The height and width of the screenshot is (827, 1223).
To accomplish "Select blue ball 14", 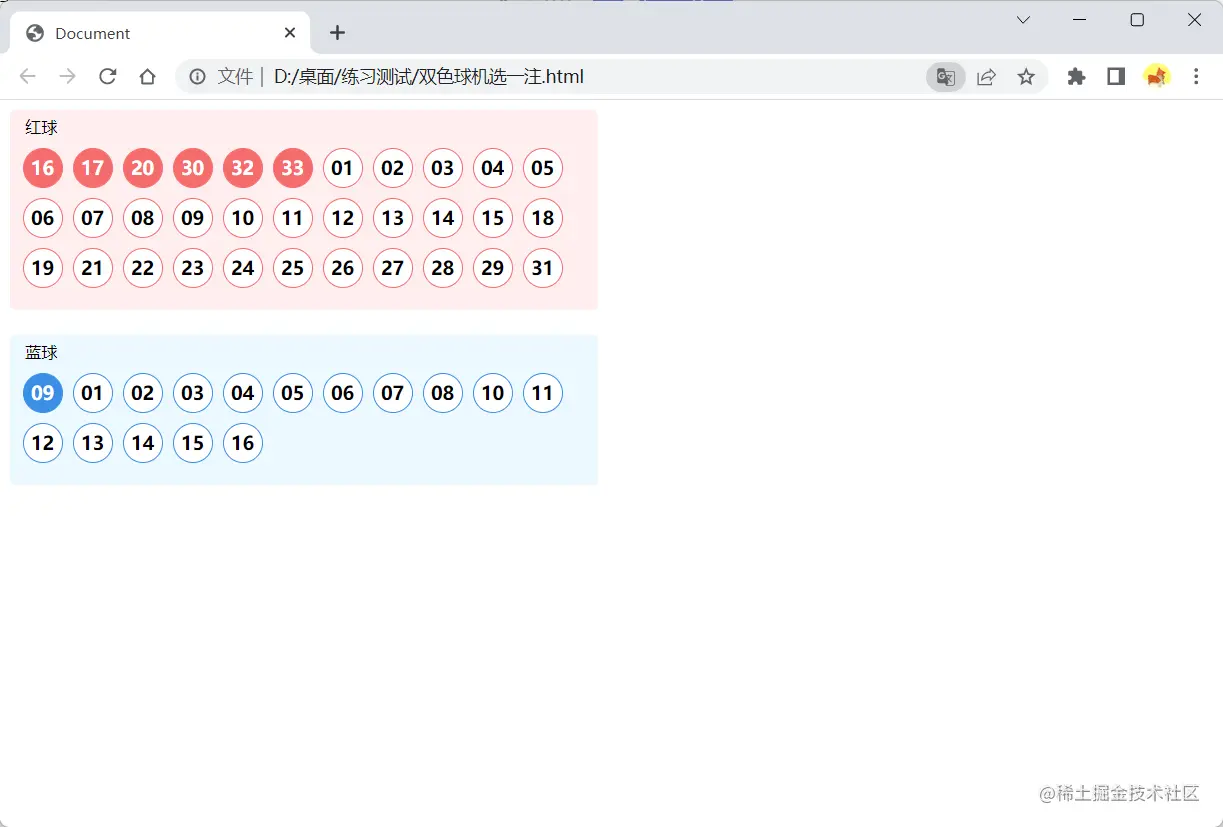I will coord(143,443).
